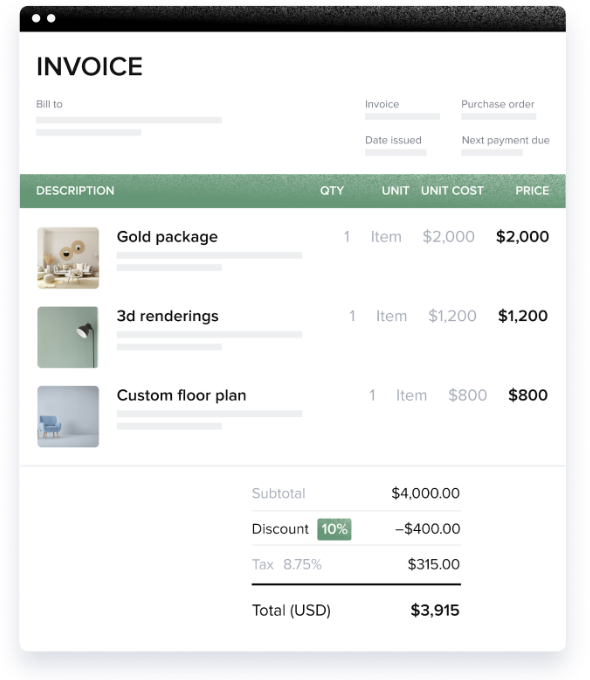Click the Purchase order field

tap(498, 116)
